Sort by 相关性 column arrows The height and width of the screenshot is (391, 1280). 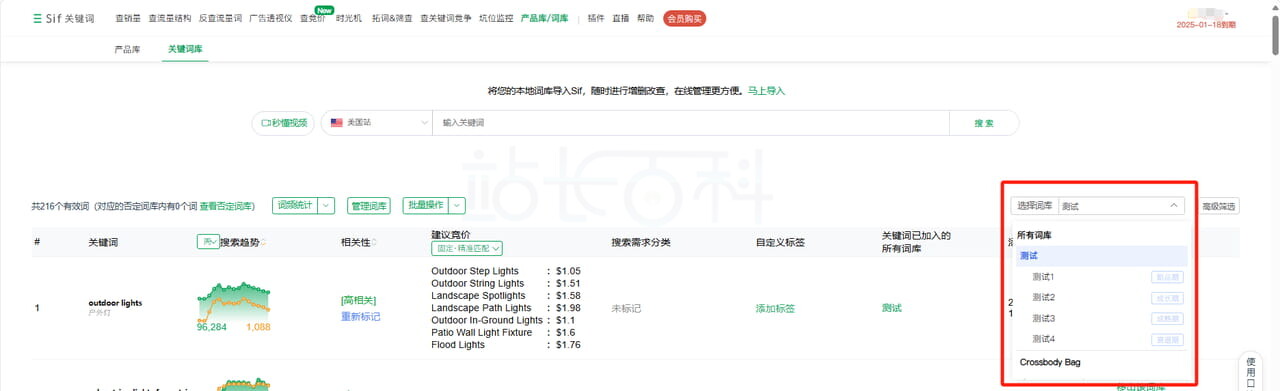click(x=374, y=242)
